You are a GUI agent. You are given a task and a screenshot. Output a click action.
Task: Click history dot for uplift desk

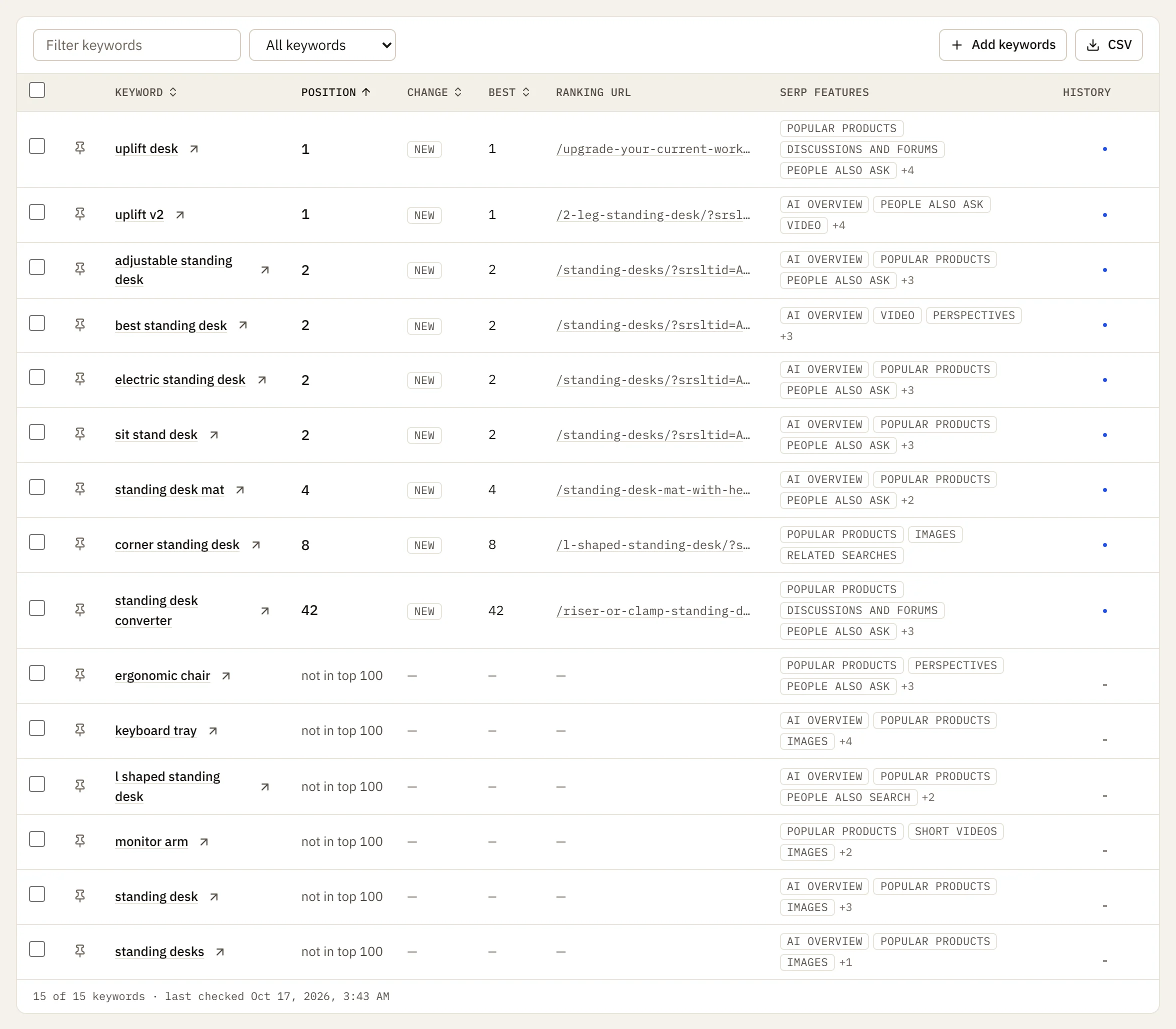(x=1105, y=149)
